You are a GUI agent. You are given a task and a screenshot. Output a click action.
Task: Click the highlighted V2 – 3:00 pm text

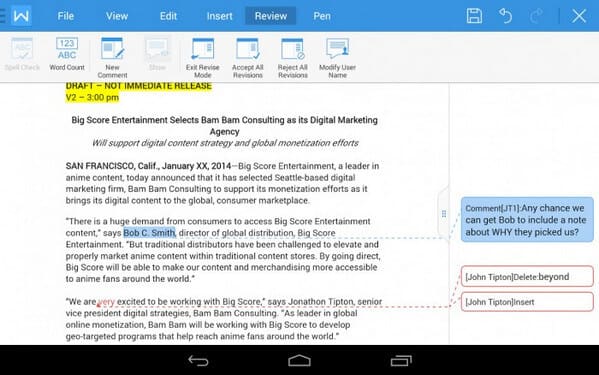(x=92, y=97)
